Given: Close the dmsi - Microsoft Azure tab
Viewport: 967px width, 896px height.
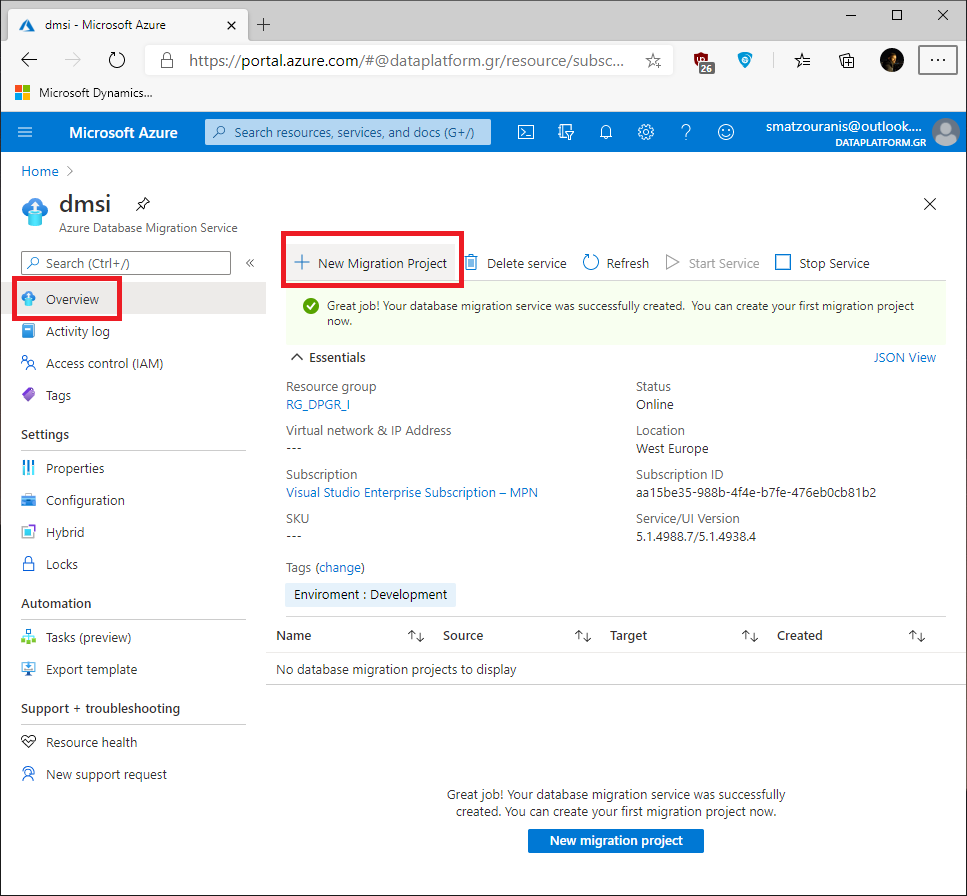Looking at the screenshot, I should 231,25.
